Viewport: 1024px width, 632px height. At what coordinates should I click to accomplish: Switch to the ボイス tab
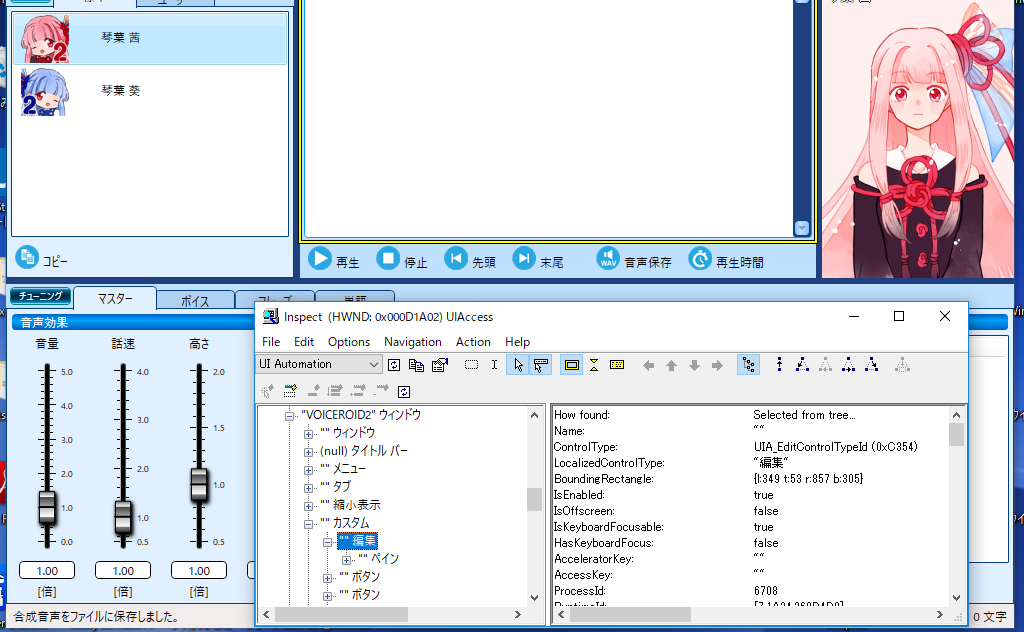tap(195, 299)
